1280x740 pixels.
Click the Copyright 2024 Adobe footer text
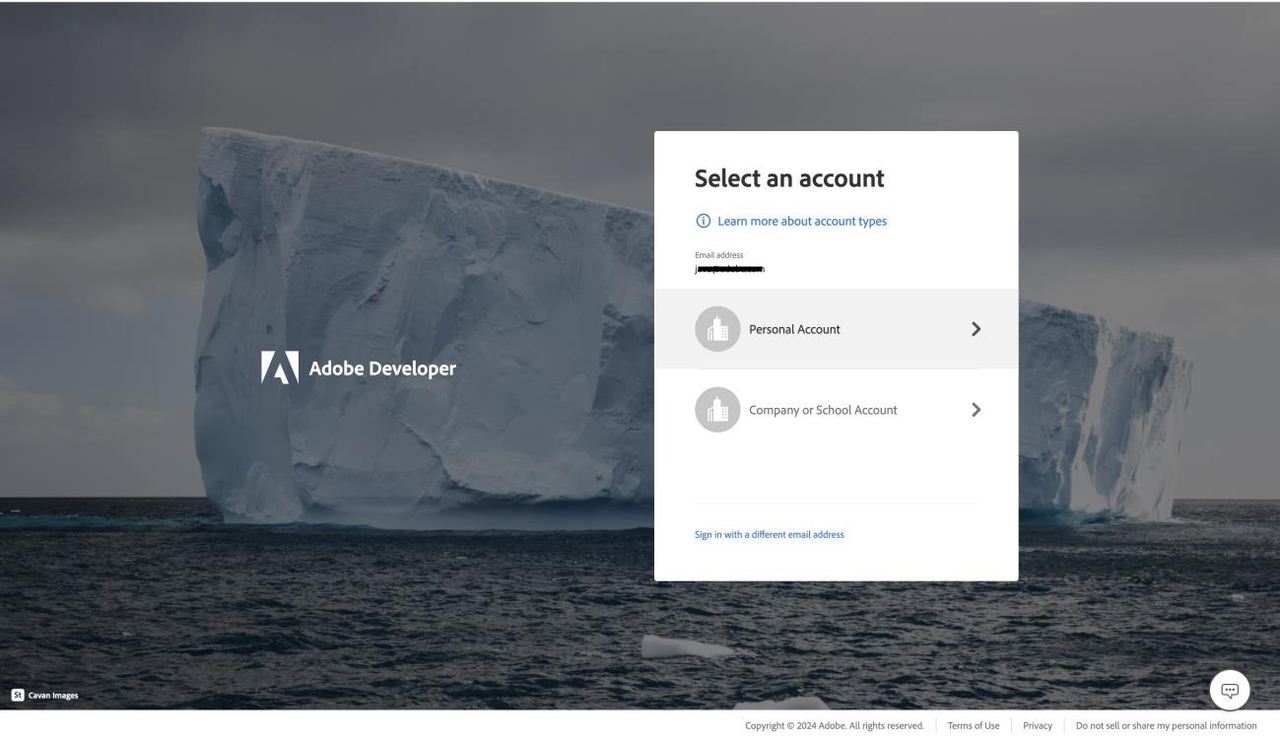pos(834,726)
